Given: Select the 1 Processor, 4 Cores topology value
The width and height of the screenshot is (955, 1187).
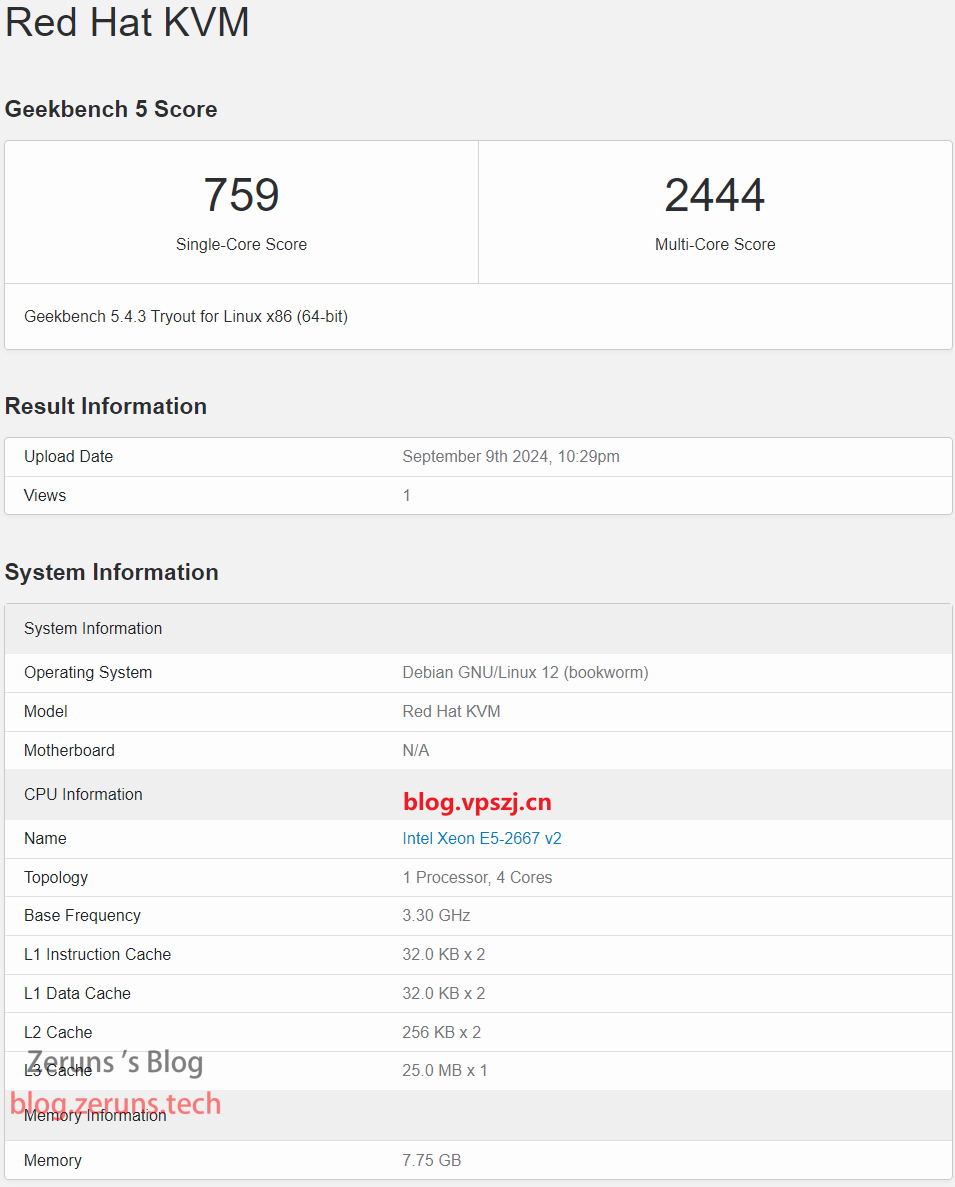Looking at the screenshot, I should [x=477, y=877].
